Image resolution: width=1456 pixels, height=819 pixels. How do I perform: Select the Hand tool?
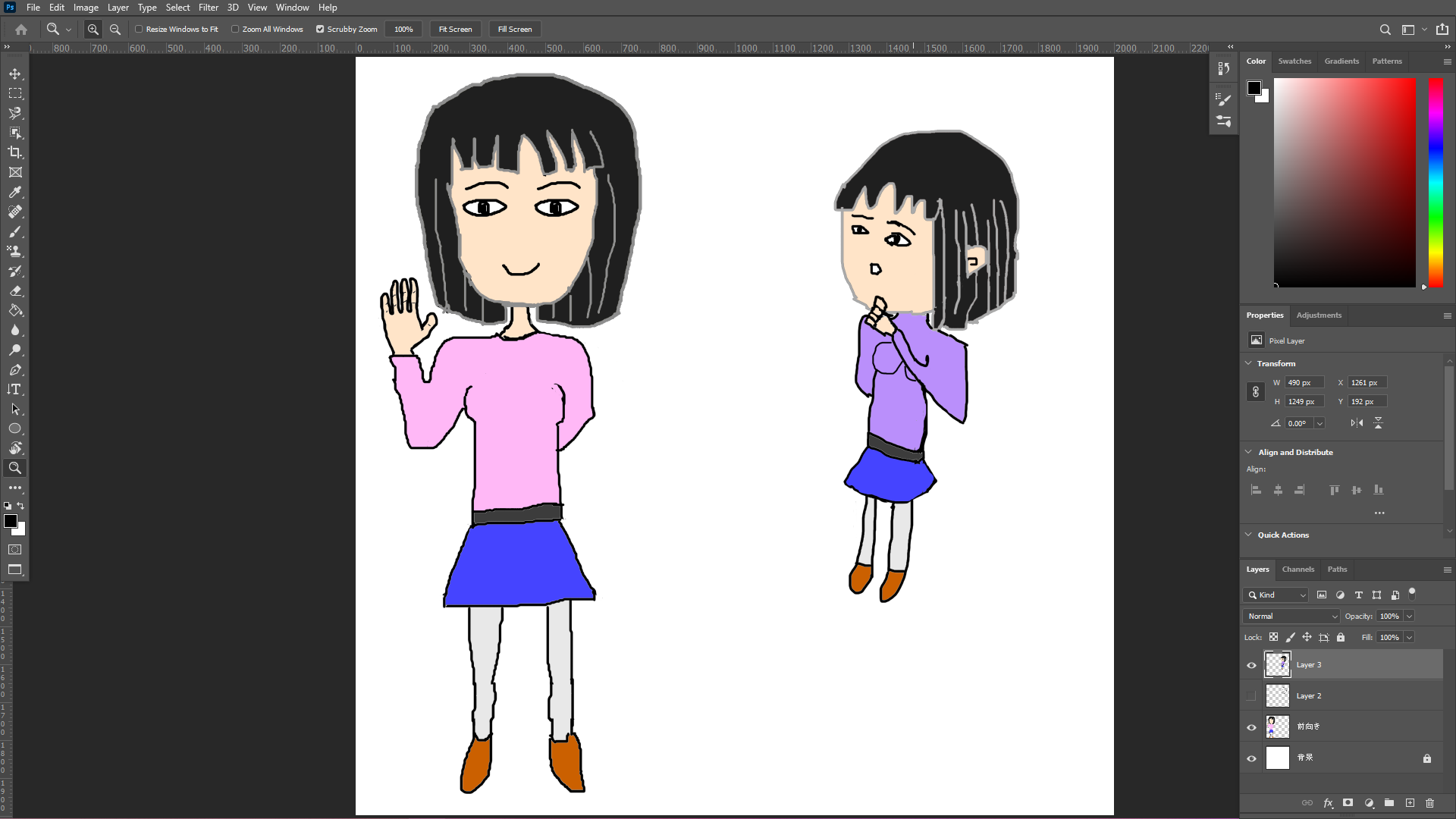tap(15, 448)
